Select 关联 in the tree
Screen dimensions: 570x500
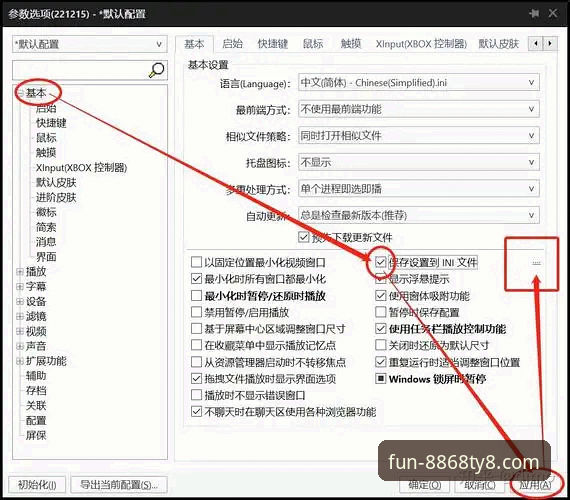coord(36,406)
